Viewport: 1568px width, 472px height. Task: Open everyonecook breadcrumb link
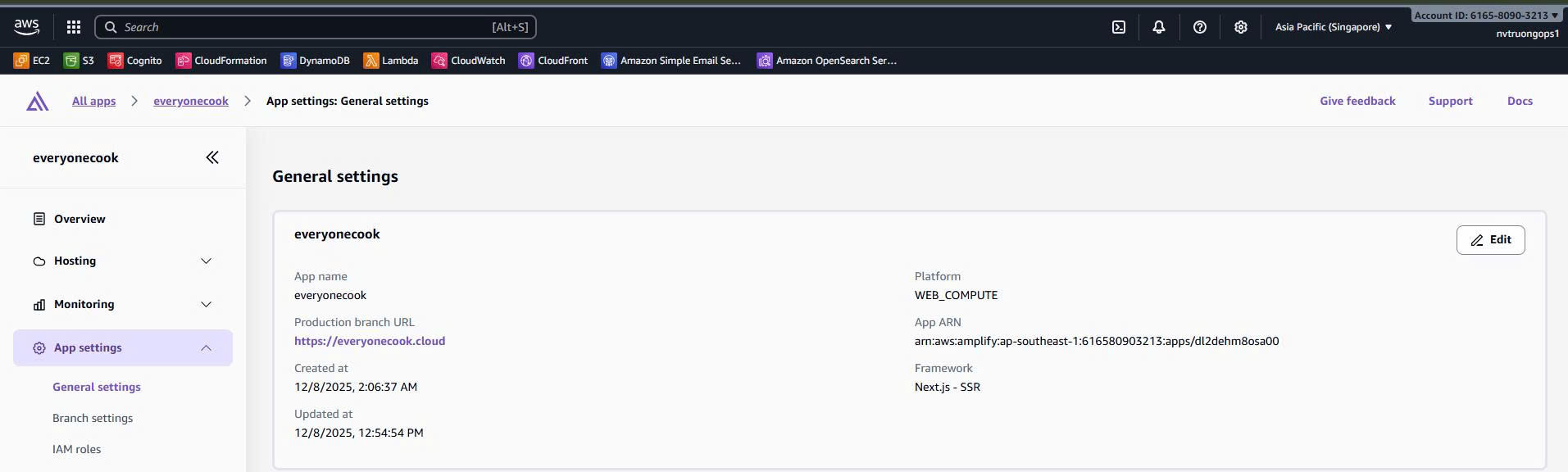point(191,101)
